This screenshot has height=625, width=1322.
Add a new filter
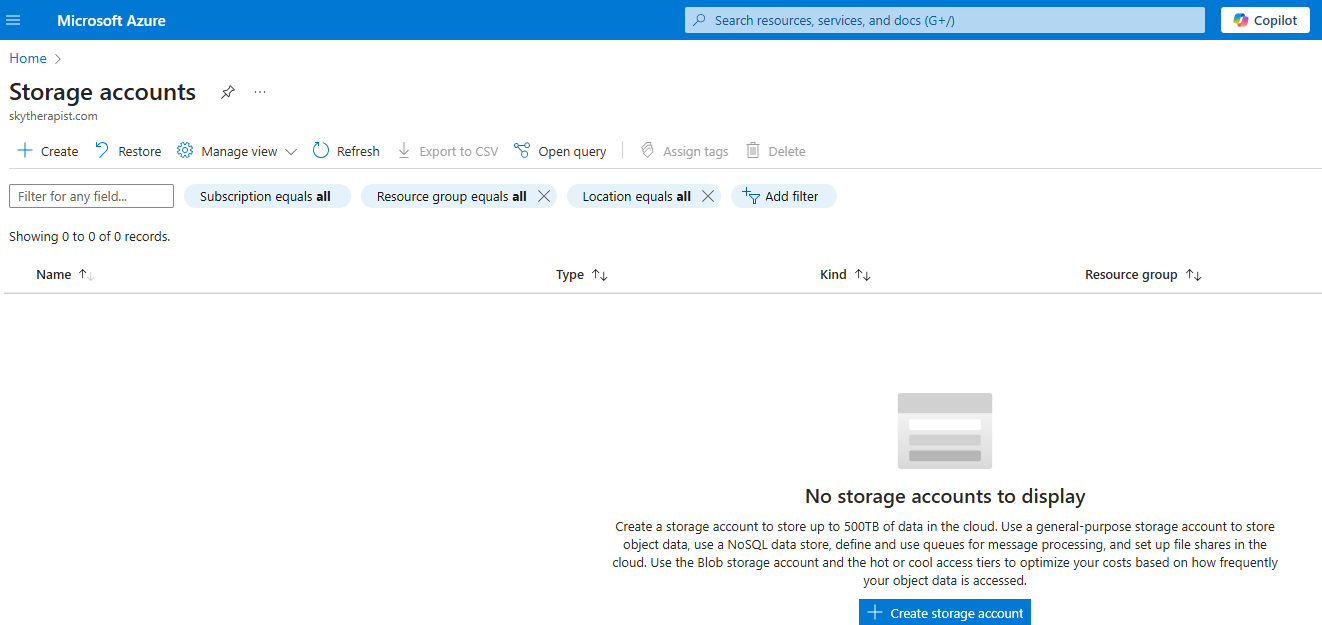pos(783,196)
